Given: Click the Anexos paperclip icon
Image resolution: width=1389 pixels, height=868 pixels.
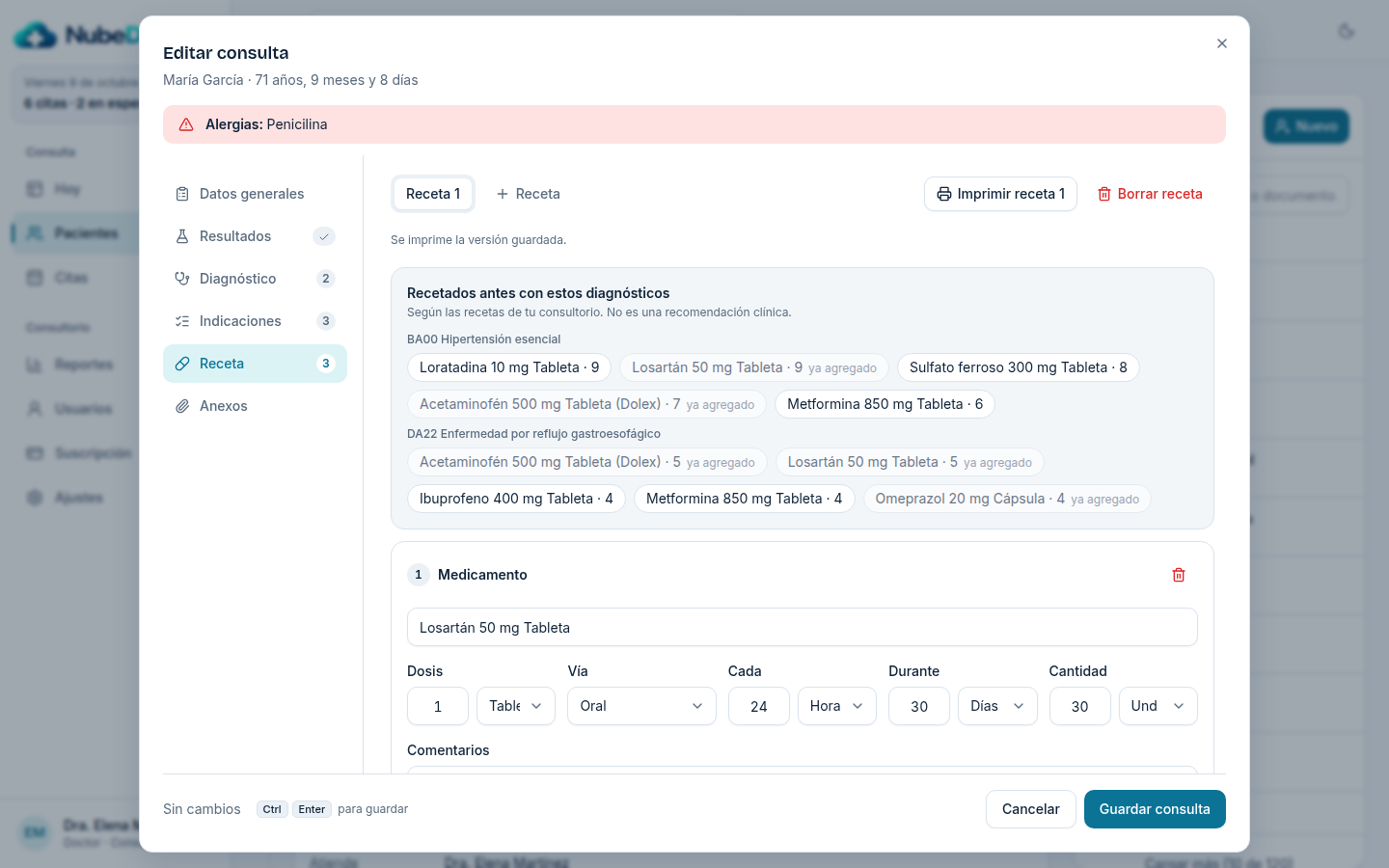Looking at the screenshot, I should pyautogui.click(x=182, y=406).
